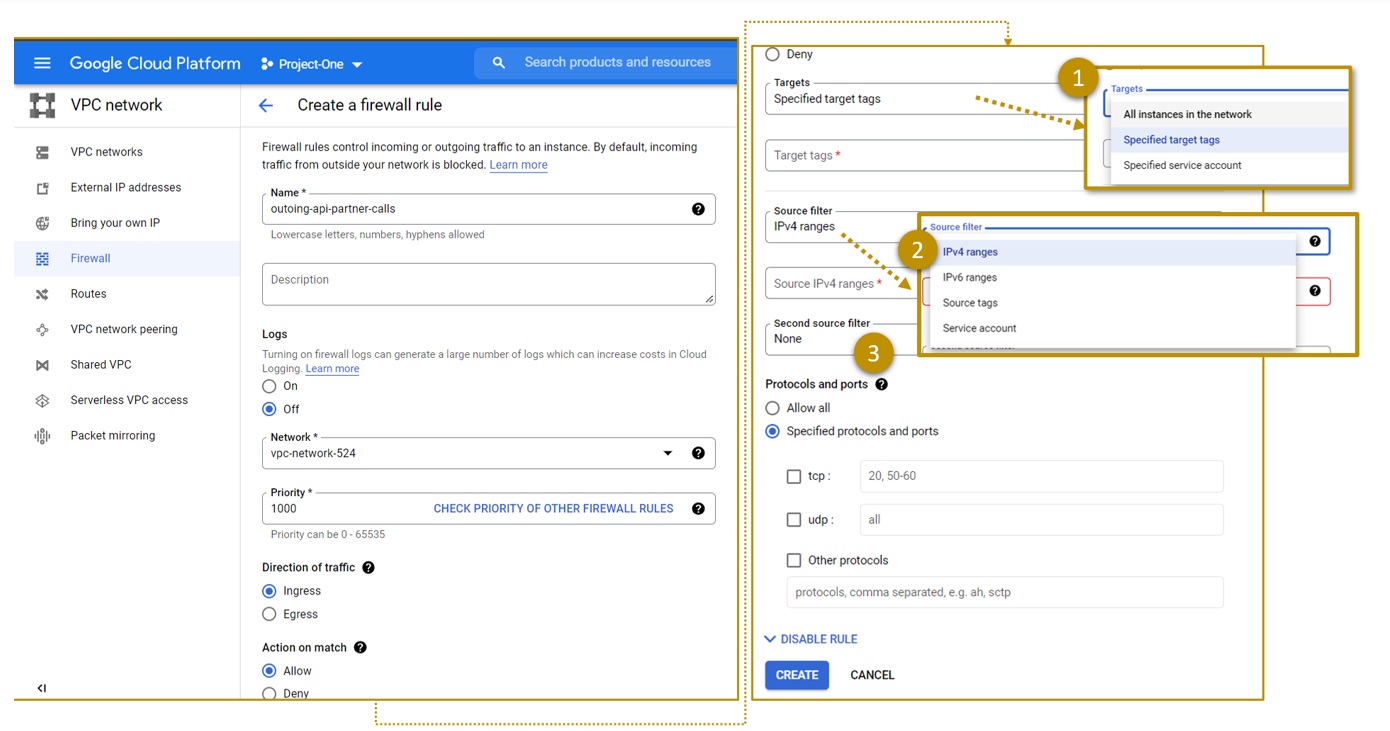Viewport: 1390px width, 731px height.
Task: Open help icon on red-outlined source field
Action: (1314, 291)
